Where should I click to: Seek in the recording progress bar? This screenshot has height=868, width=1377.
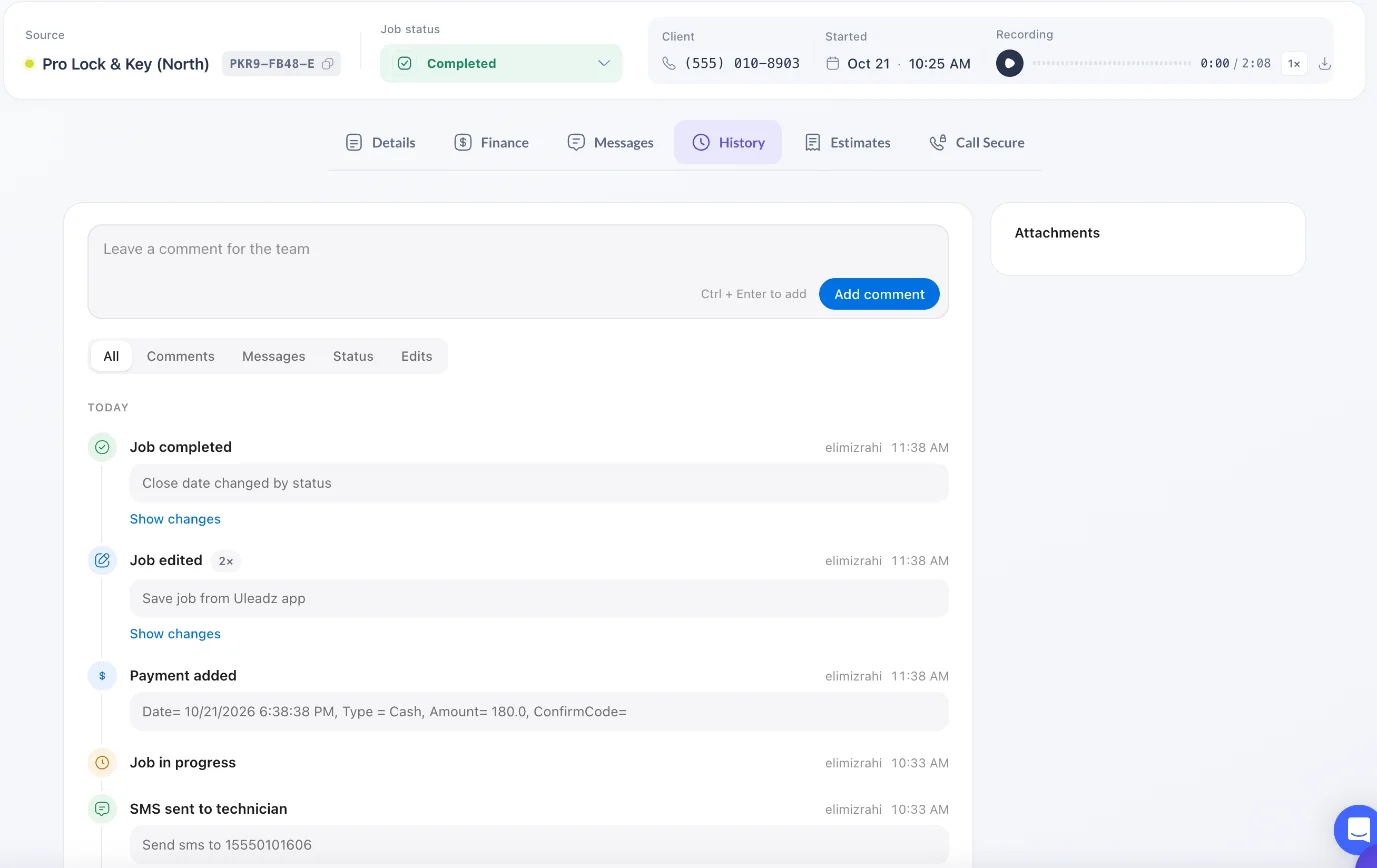click(x=1113, y=63)
